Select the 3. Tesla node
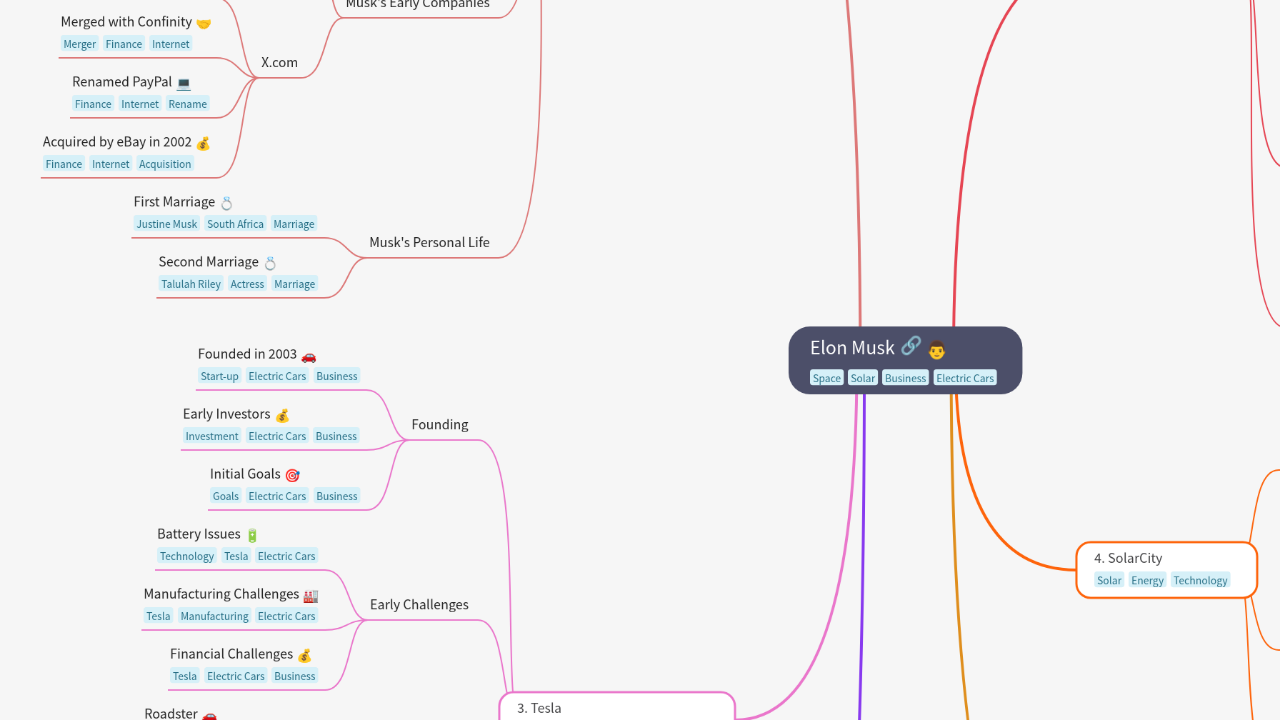 click(617, 706)
